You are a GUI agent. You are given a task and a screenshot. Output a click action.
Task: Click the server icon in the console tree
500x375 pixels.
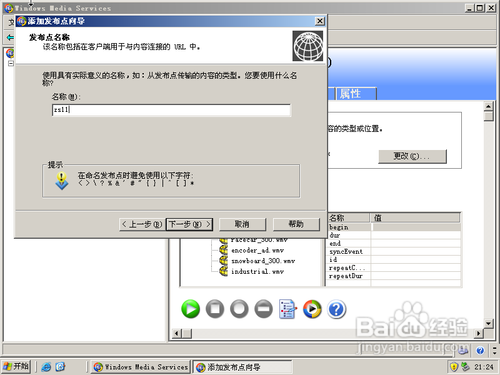point(10,53)
